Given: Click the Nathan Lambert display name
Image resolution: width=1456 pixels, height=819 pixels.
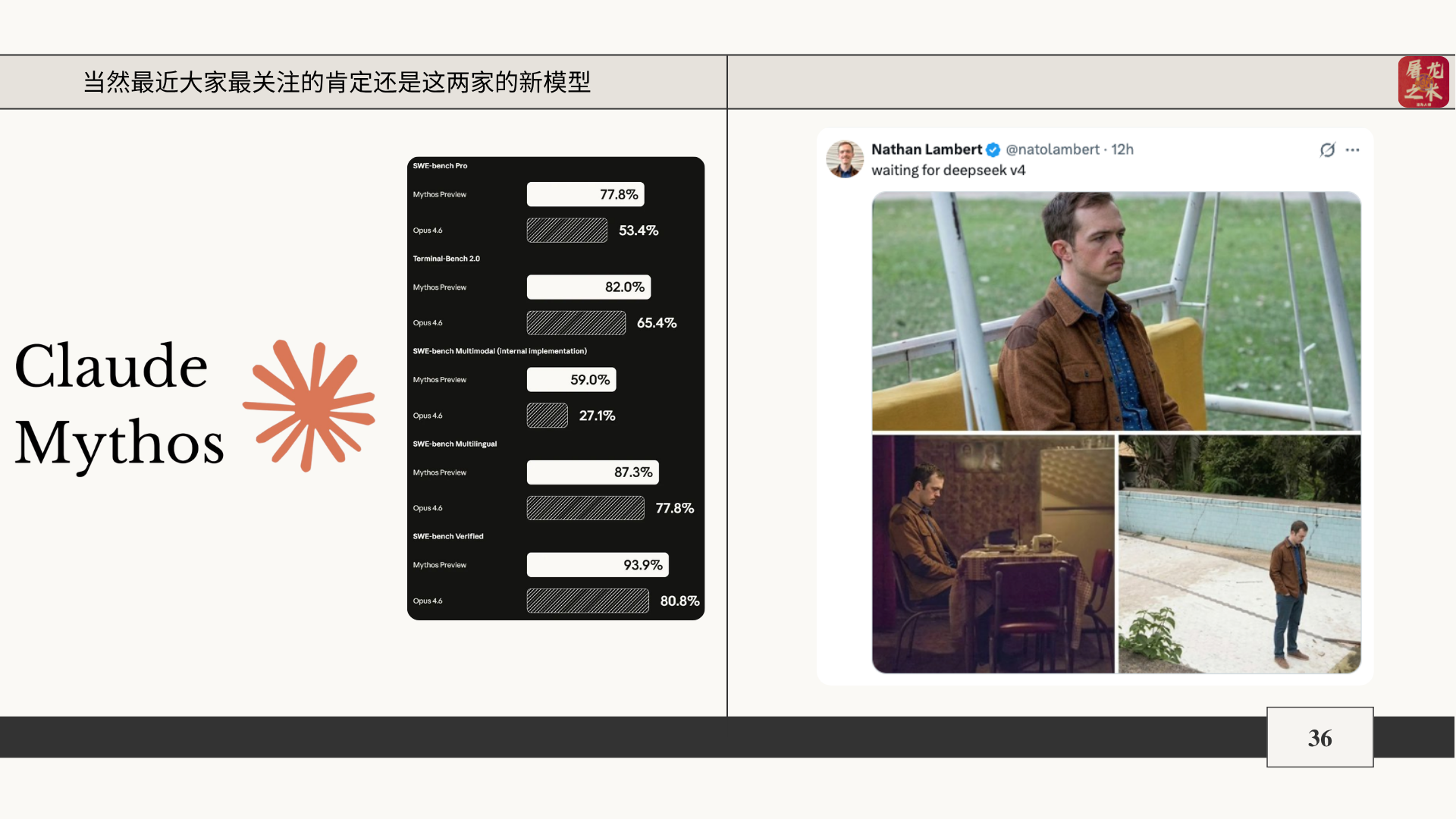Looking at the screenshot, I should (x=926, y=149).
